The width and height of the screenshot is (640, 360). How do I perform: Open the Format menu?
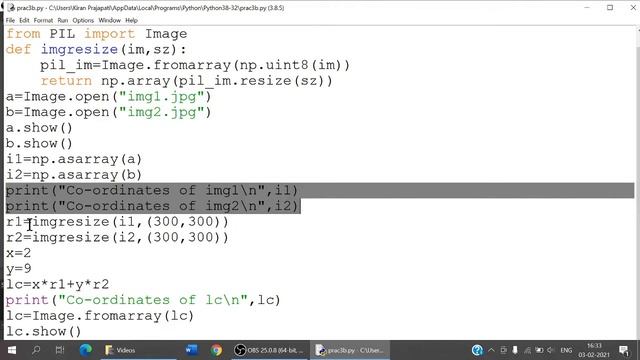pos(43,20)
